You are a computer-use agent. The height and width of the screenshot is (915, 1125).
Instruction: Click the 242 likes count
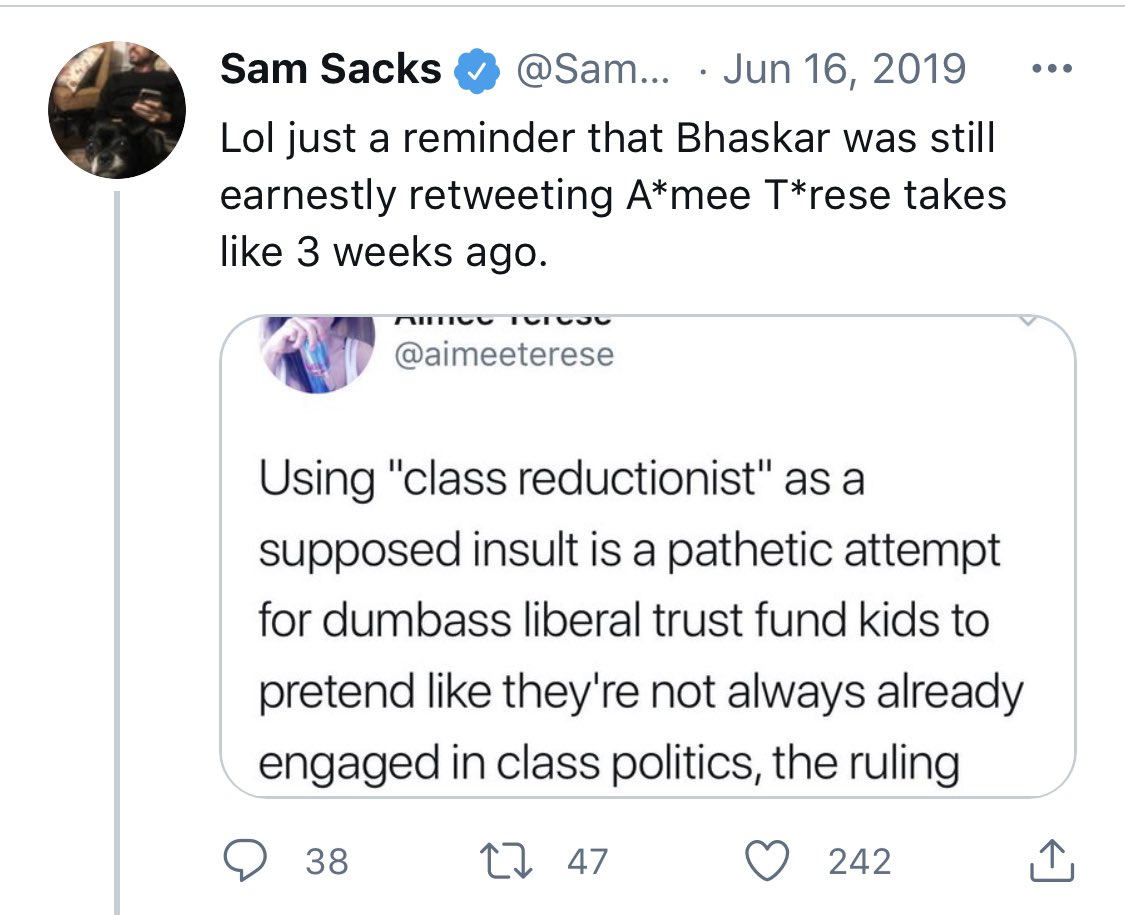coord(860,861)
